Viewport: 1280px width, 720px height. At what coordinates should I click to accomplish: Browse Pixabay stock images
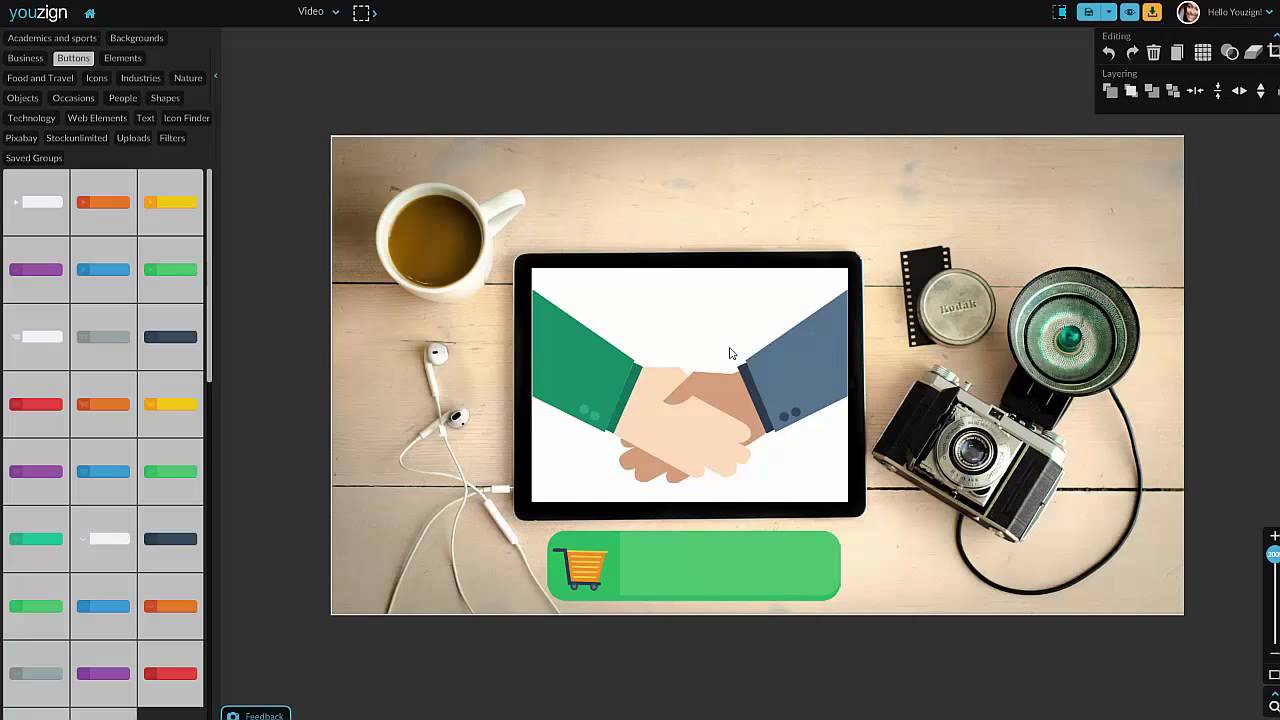(21, 138)
